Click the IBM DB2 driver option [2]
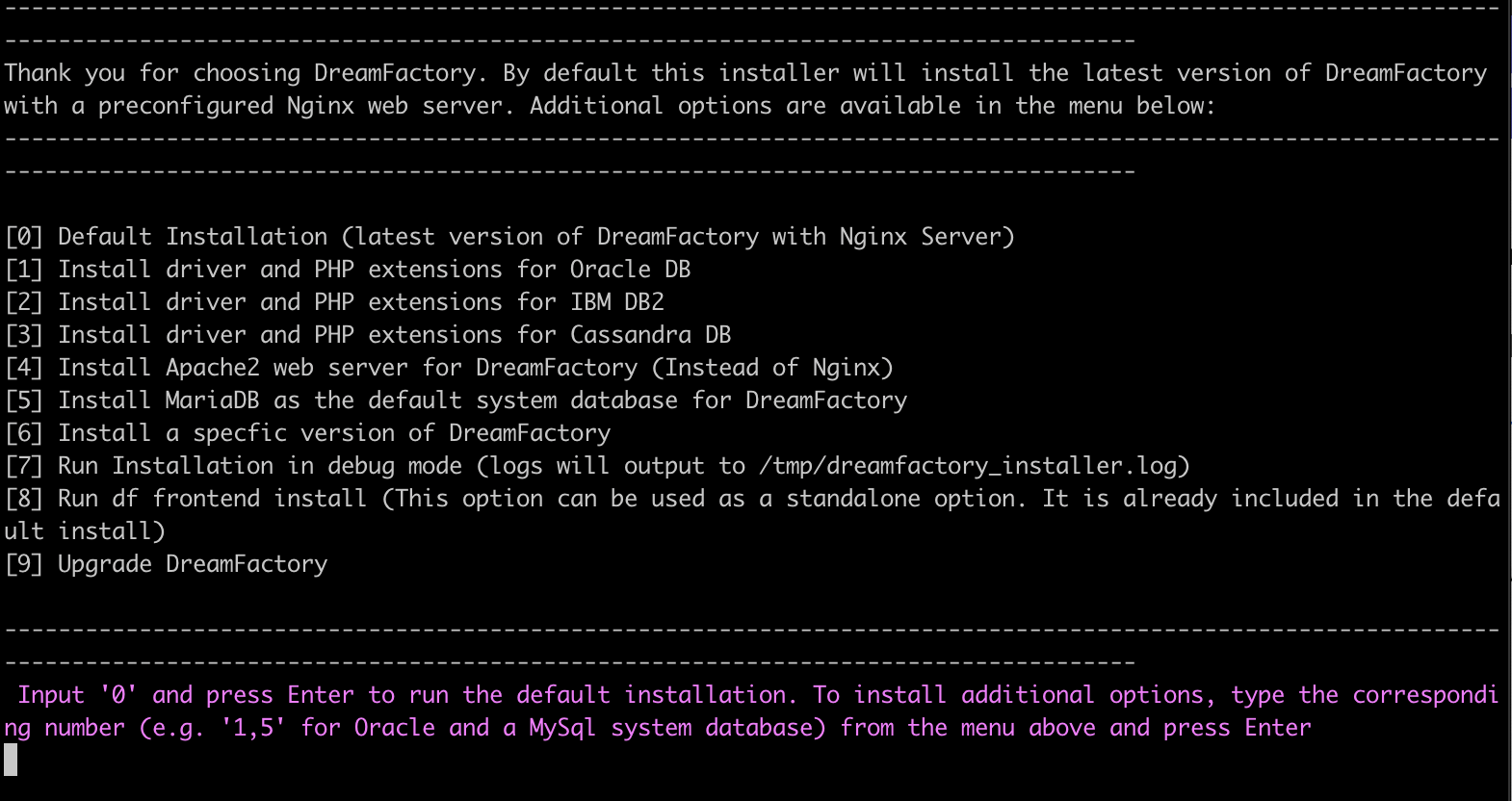This screenshot has height=801, width=1512. point(334,302)
